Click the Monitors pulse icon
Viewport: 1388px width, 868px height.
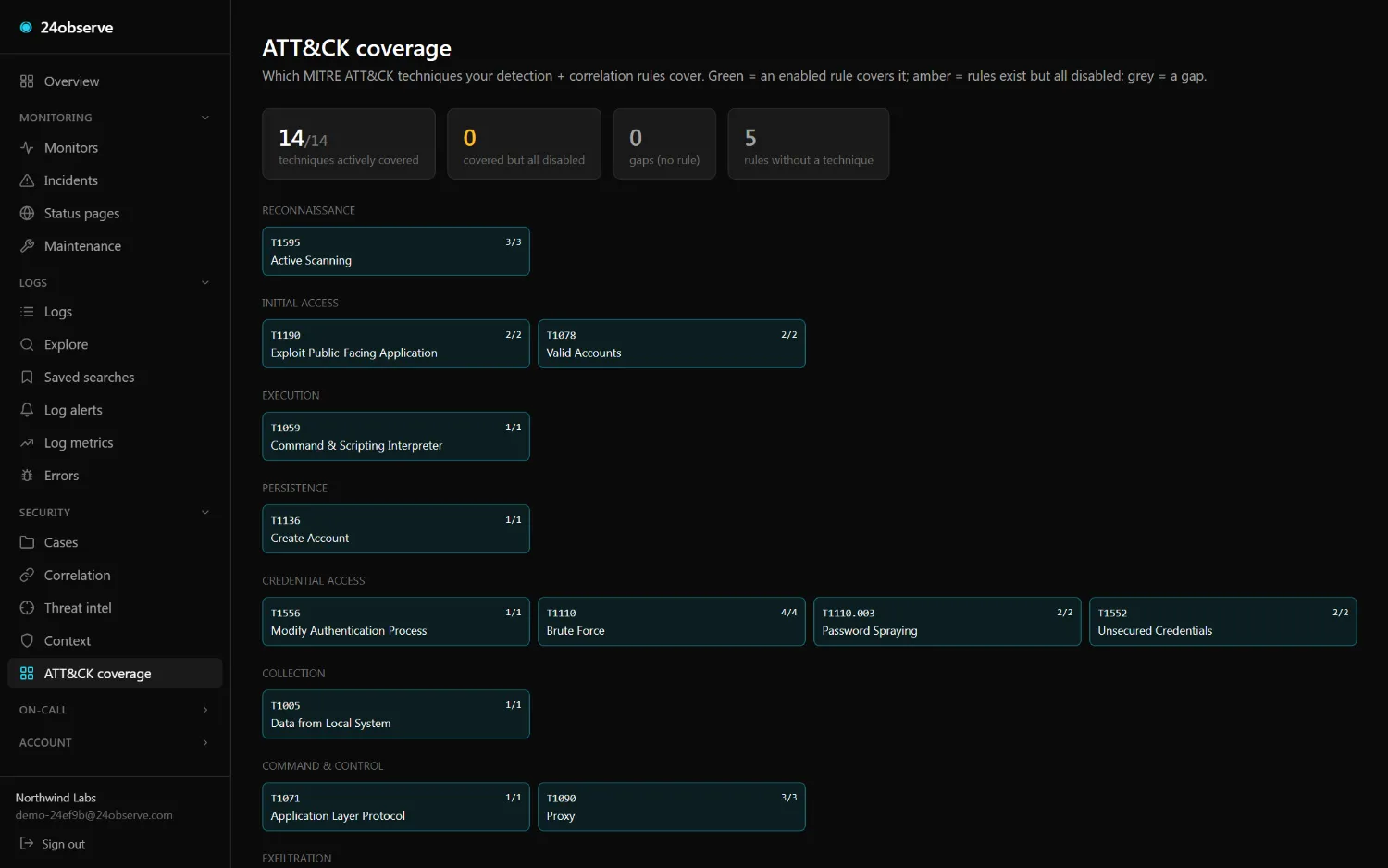tap(27, 147)
